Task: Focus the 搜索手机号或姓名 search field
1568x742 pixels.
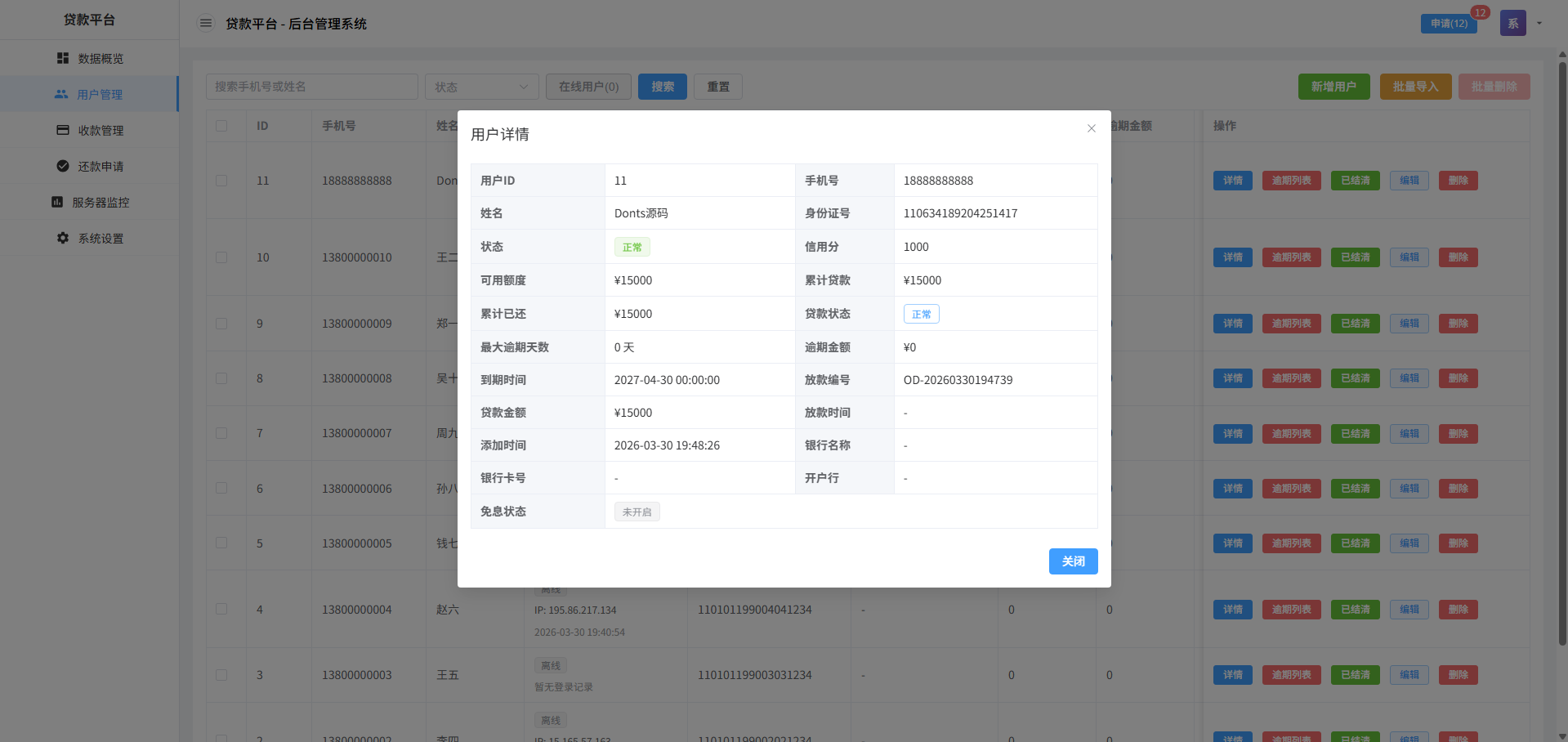Action: [311, 87]
